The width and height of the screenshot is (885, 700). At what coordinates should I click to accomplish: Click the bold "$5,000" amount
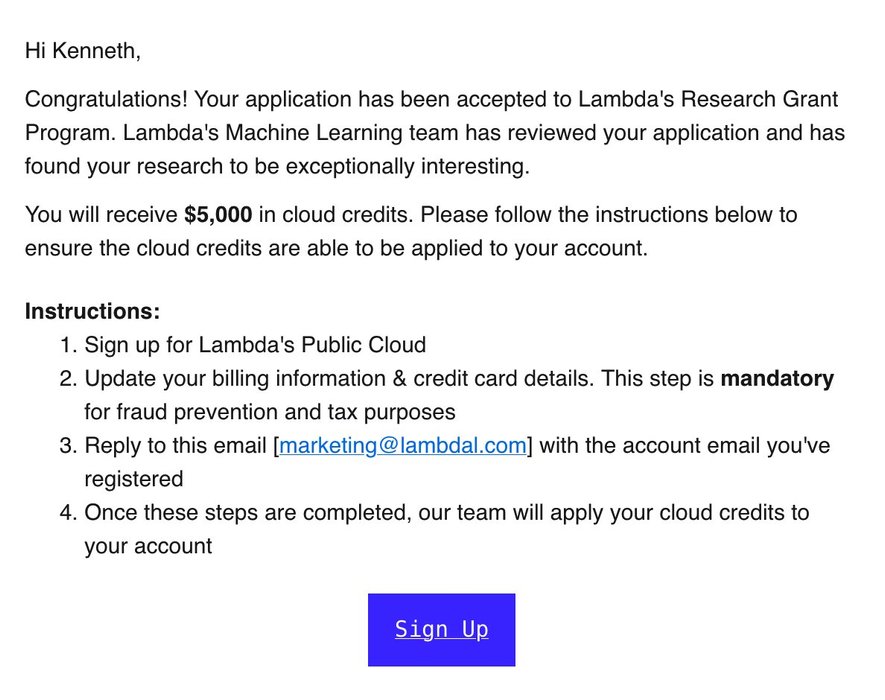tap(218, 215)
